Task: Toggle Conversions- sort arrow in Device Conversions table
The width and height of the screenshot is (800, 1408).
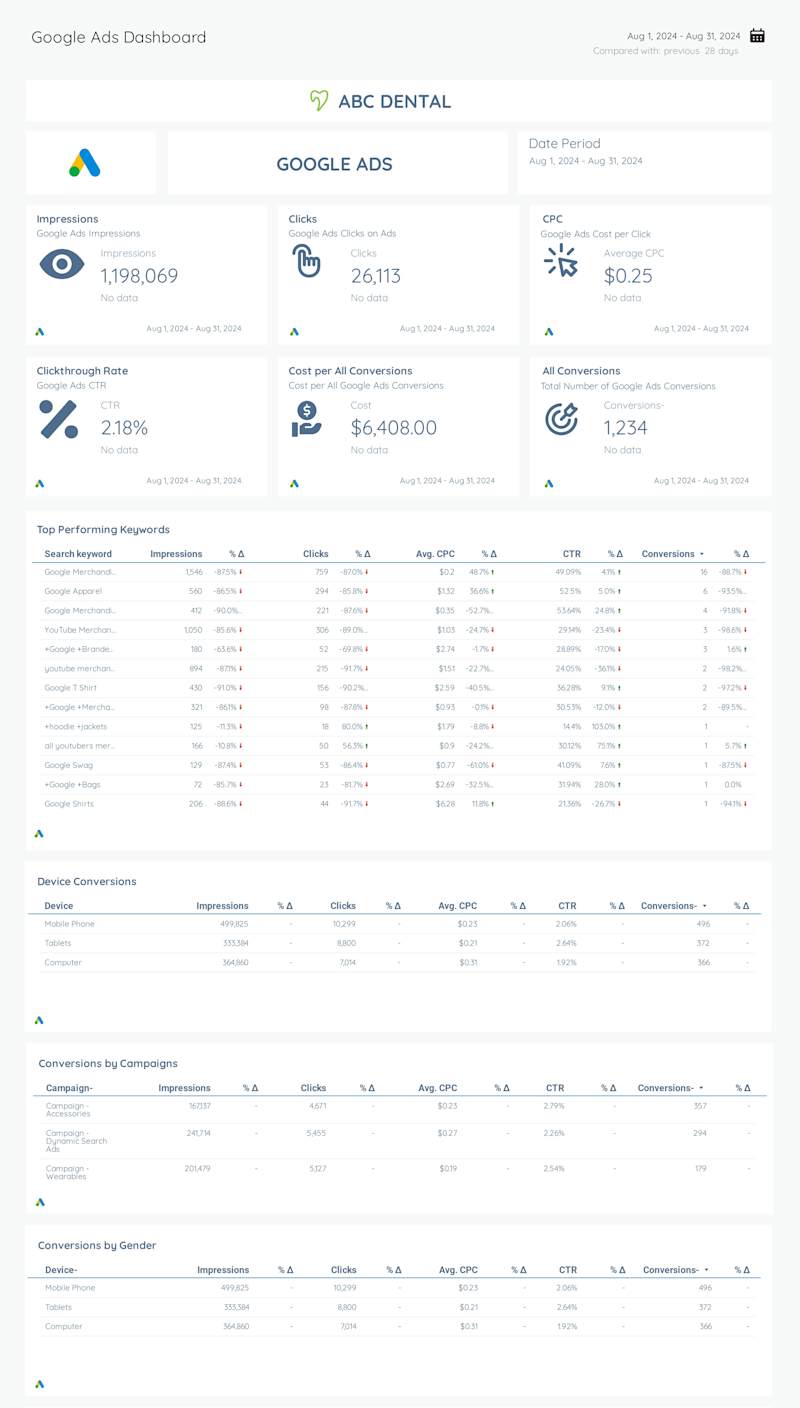Action: tap(702, 906)
